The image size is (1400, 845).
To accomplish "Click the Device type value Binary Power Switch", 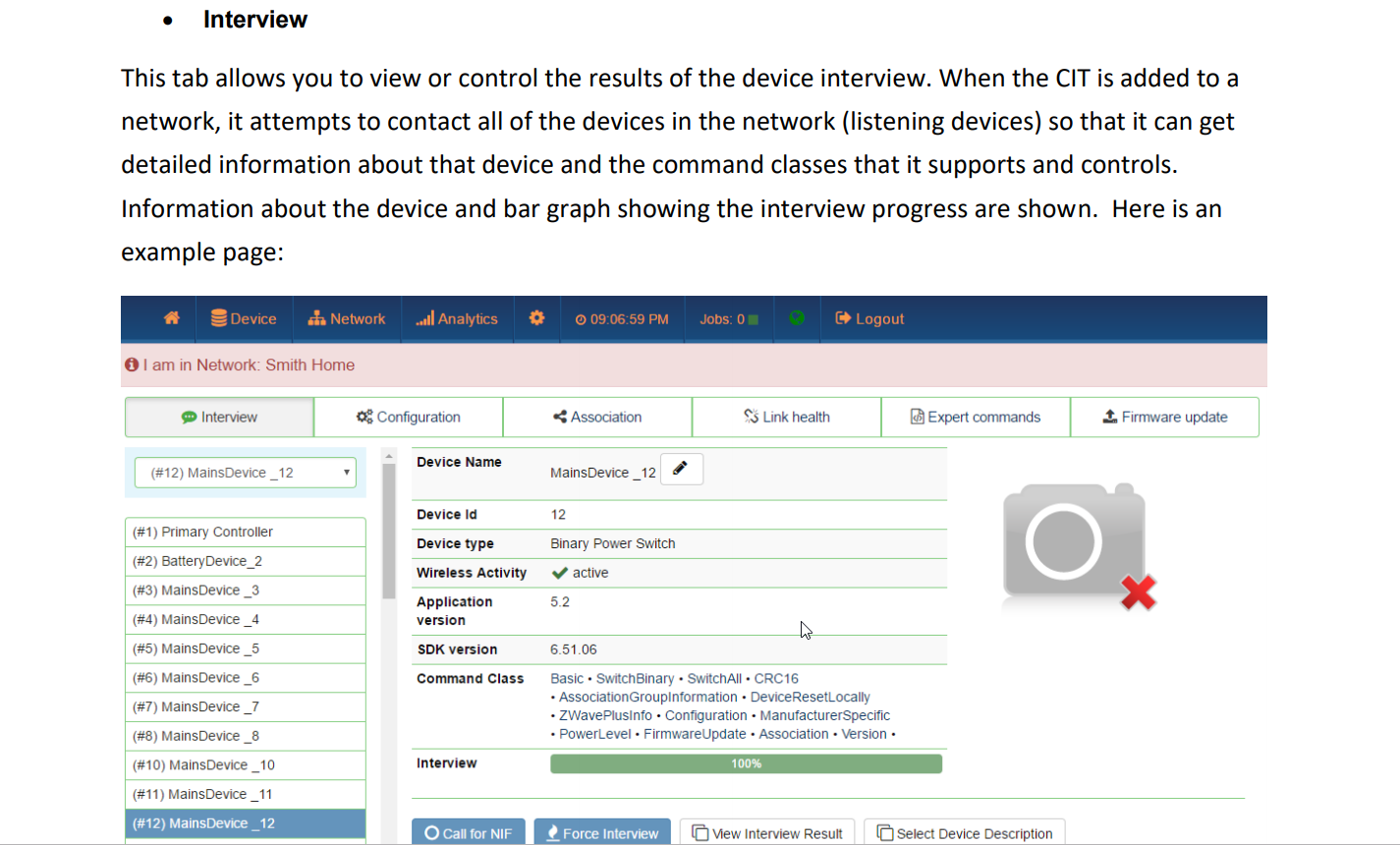I will coord(613,543).
